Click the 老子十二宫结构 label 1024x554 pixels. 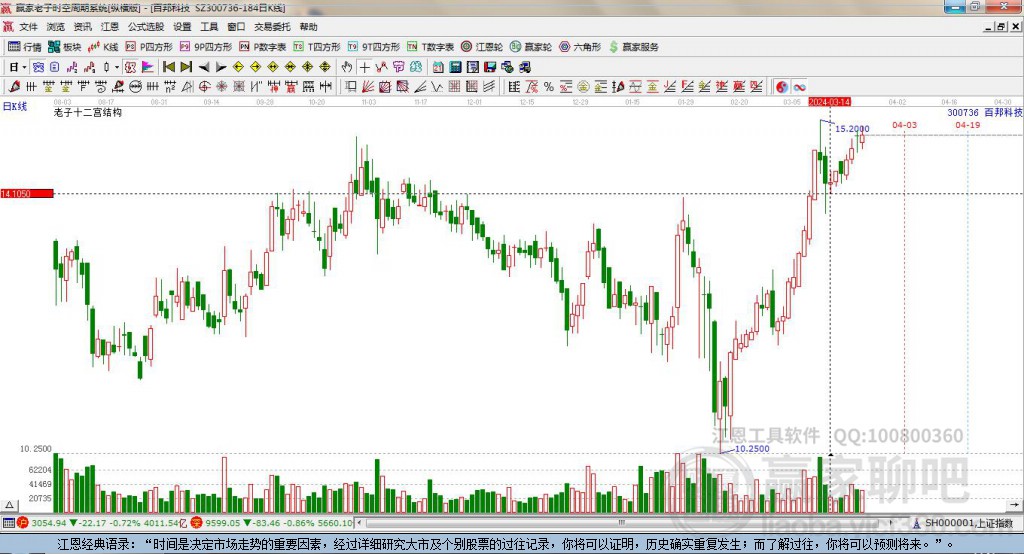point(88,112)
